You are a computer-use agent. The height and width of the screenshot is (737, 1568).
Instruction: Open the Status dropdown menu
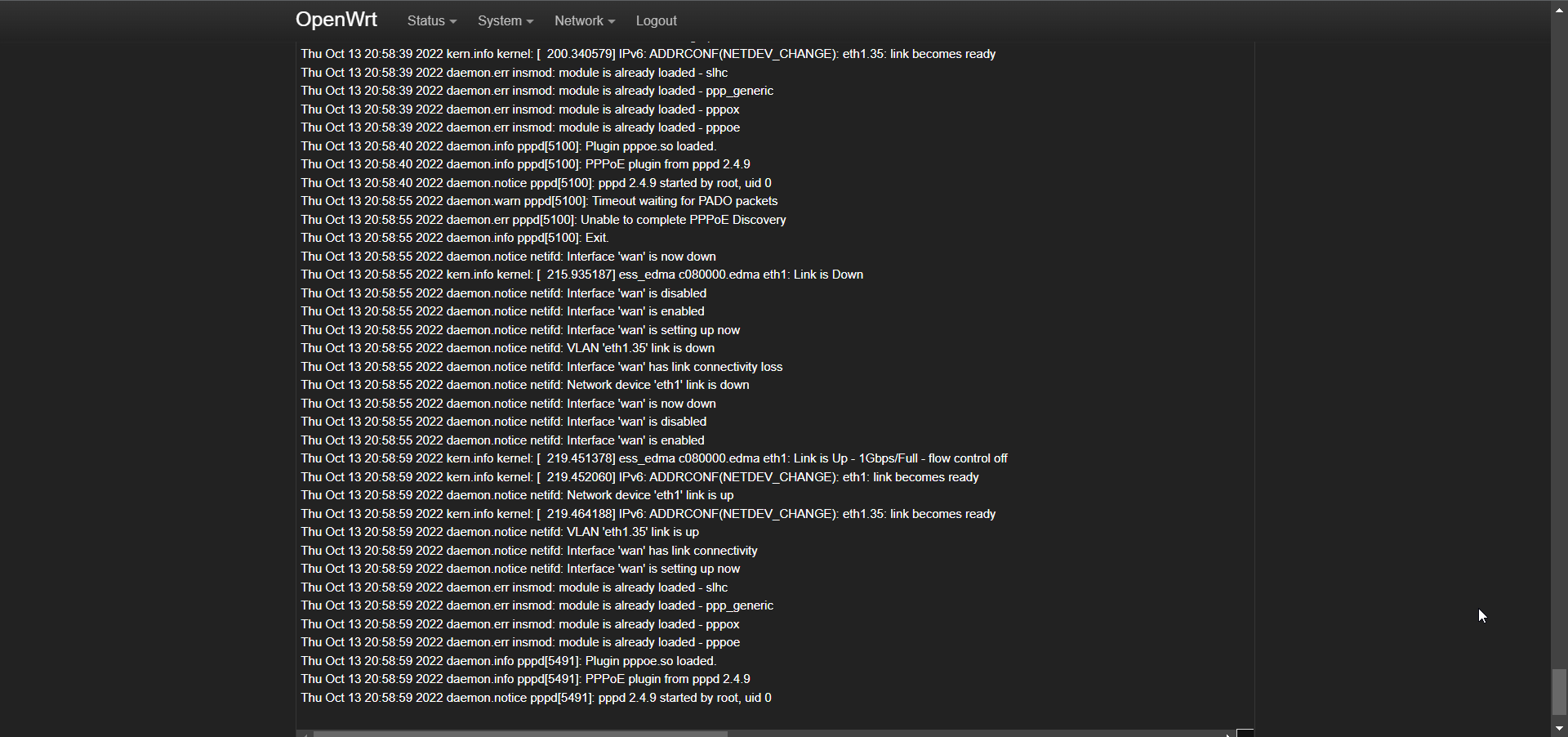point(431,21)
